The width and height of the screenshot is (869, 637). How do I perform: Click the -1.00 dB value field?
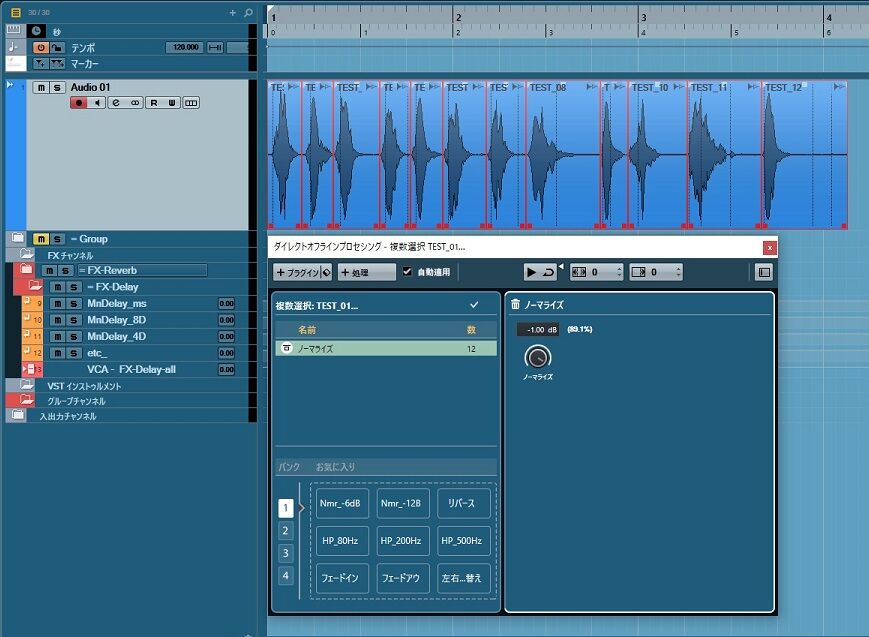pyautogui.click(x=538, y=329)
